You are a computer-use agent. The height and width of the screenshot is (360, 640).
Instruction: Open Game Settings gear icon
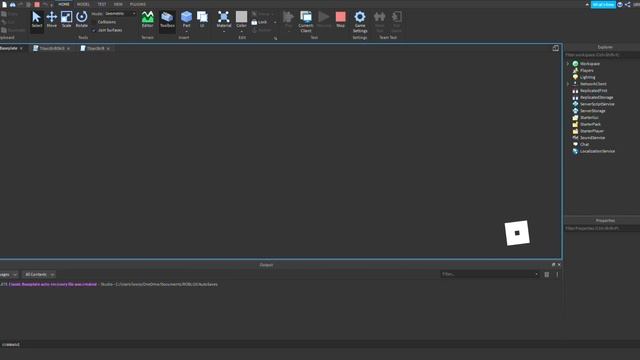pos(360,17)
